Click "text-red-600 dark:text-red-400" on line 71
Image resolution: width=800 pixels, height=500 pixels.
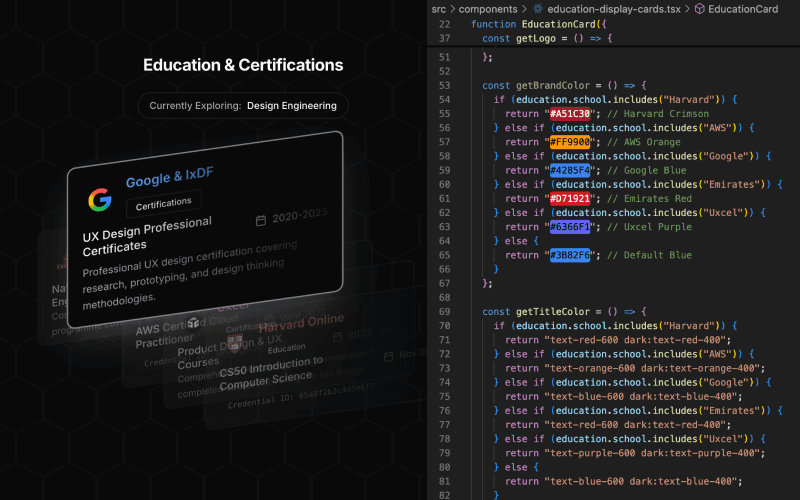[635, 340]
